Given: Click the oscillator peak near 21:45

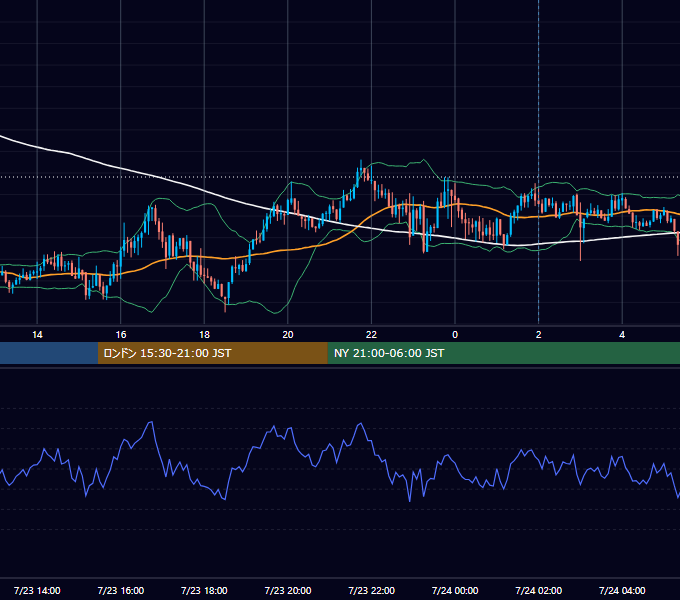Looking at the screenshot, I should tap(360, 424).
